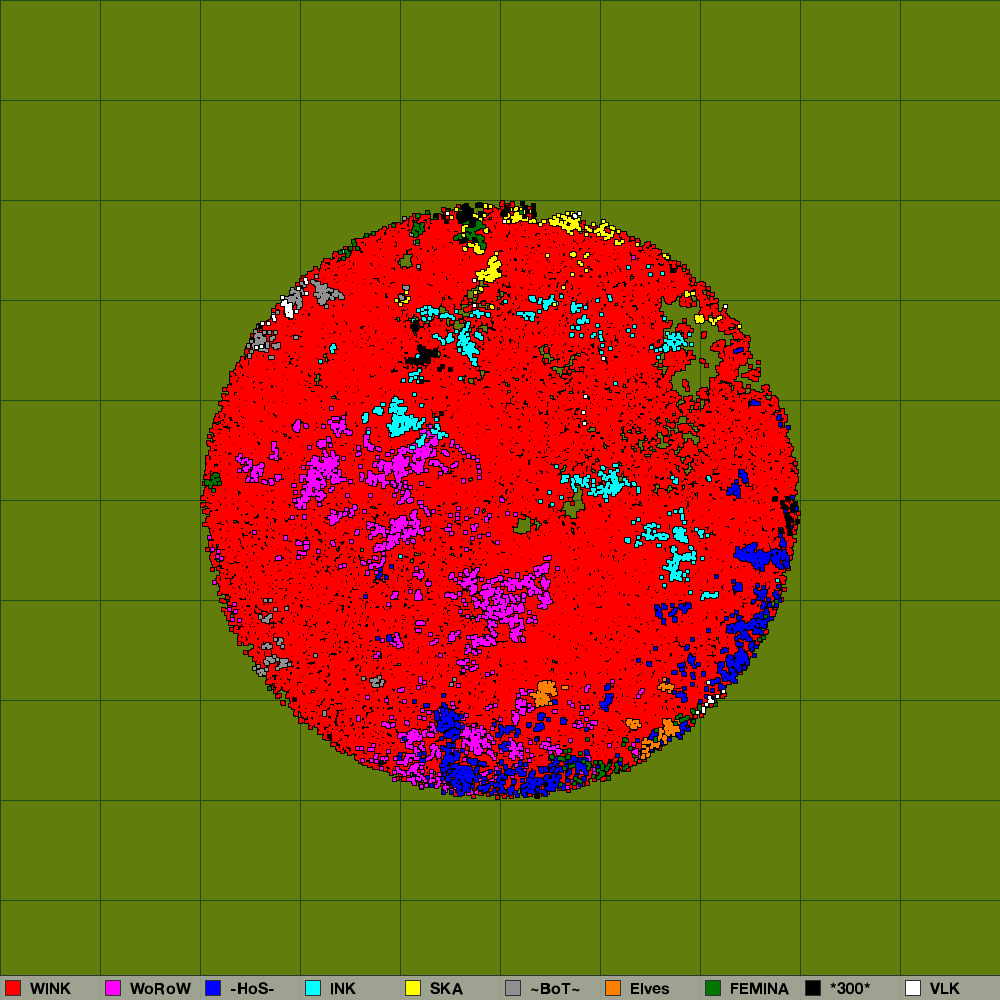1000x1000 pixels.
Task: Select the blue -HoS- legend swatch
Action: coord(213,988)
